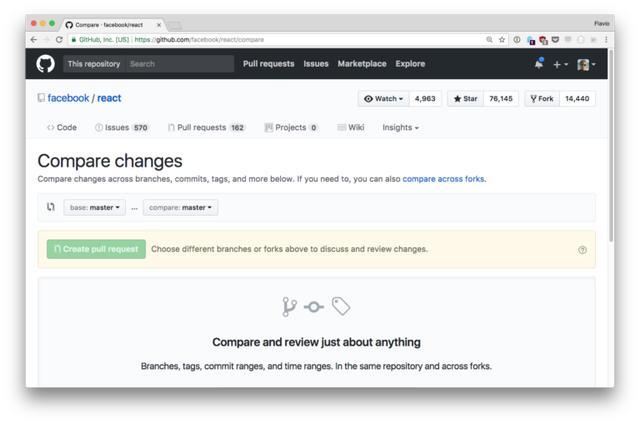The image size is (640, 424).
Task: Switch to the Wiki tab
Action: click(351, 127)
